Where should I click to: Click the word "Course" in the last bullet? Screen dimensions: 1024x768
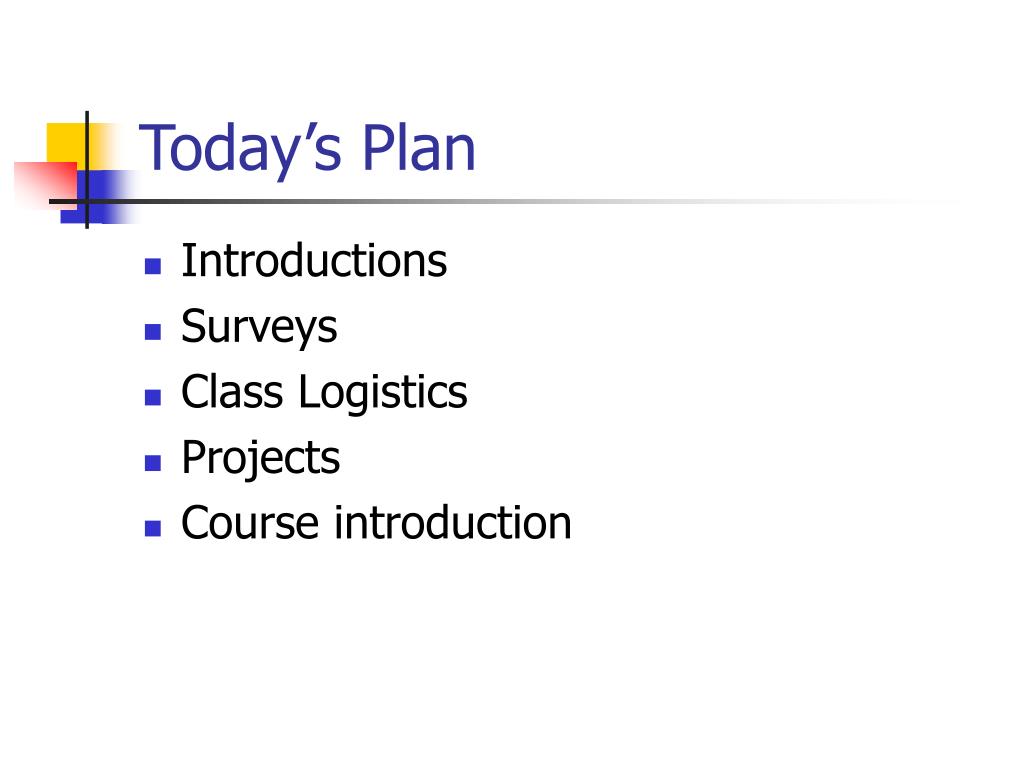point(250,523)
